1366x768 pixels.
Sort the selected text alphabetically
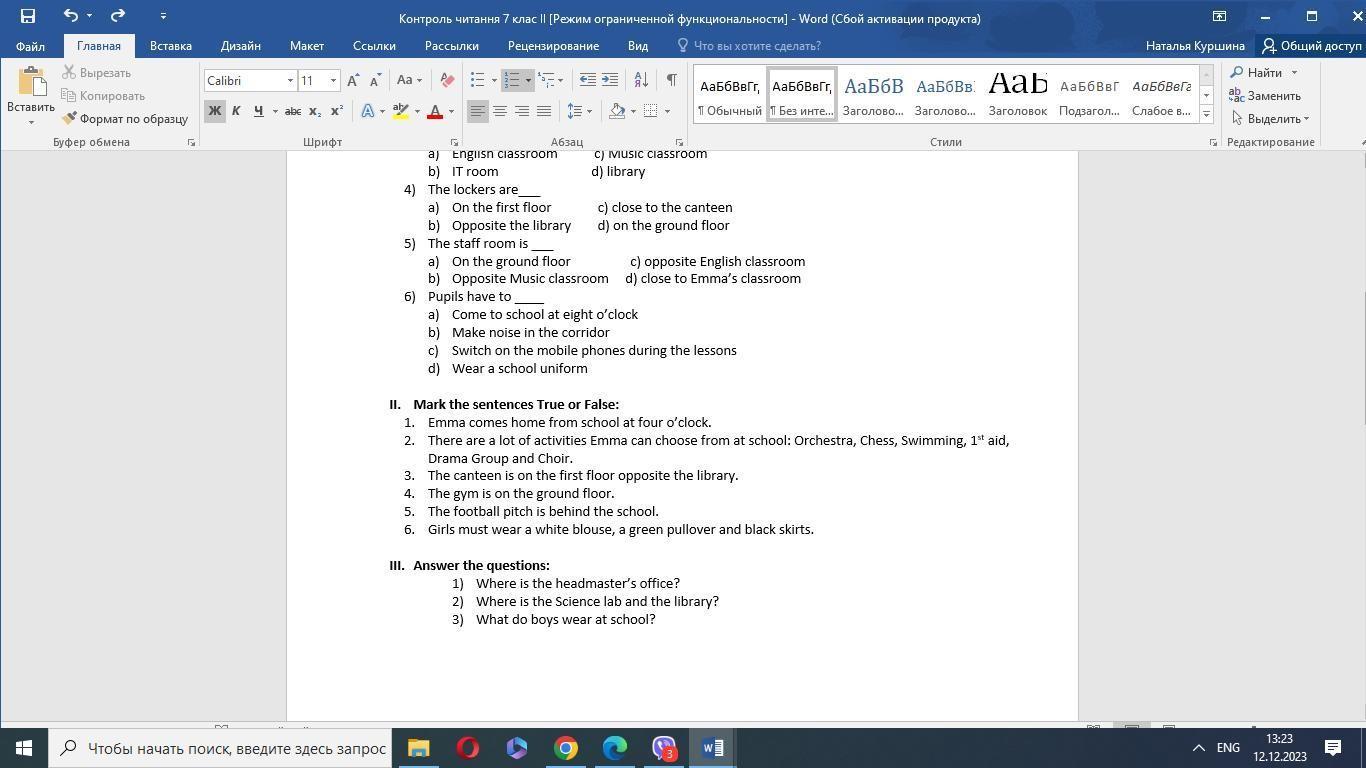[641, 80]
